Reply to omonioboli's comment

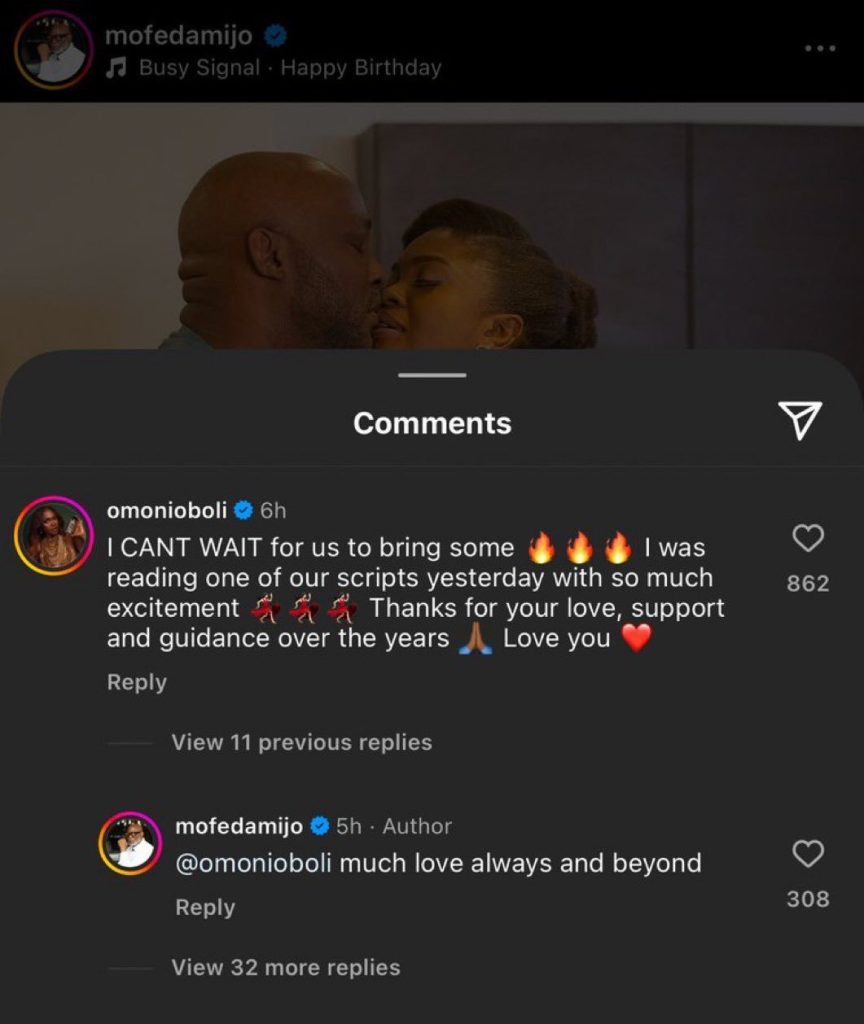pos(137,682)
